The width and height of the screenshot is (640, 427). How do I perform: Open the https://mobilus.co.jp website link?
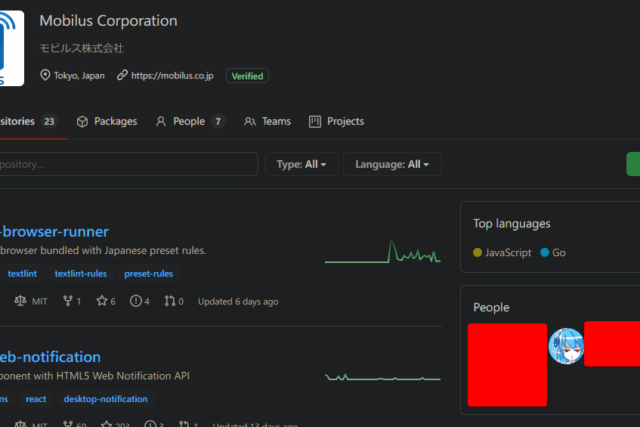[x=172, y=76]
